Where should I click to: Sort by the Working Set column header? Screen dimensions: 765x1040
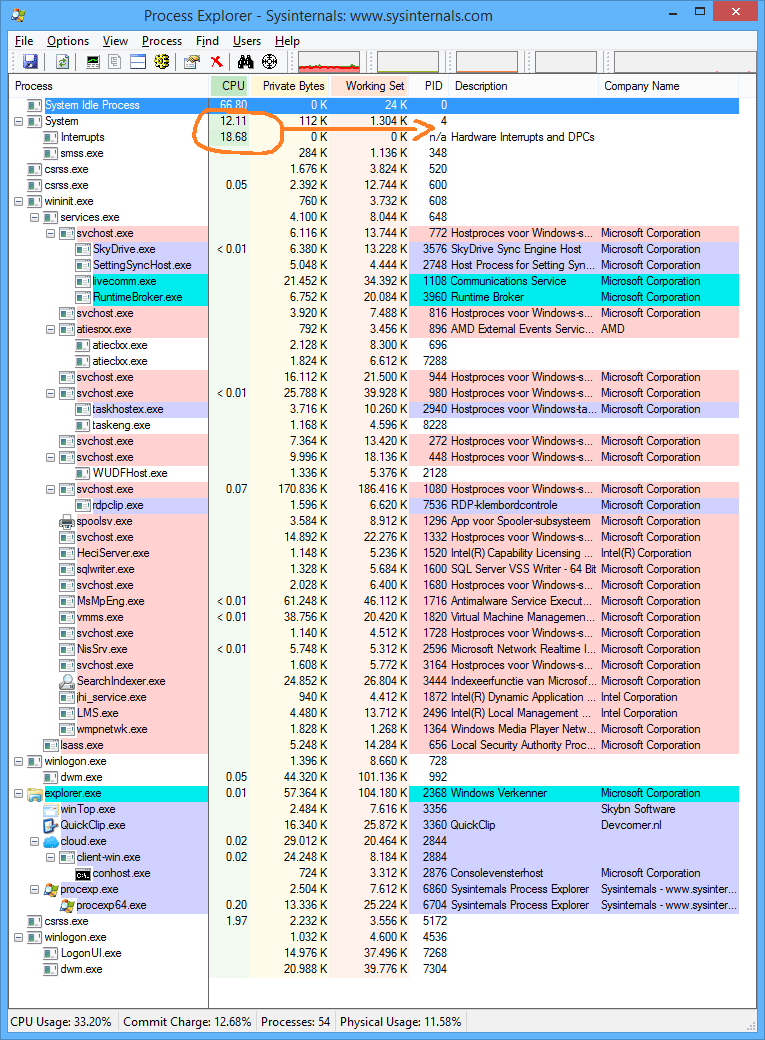(x=370, y=86)
